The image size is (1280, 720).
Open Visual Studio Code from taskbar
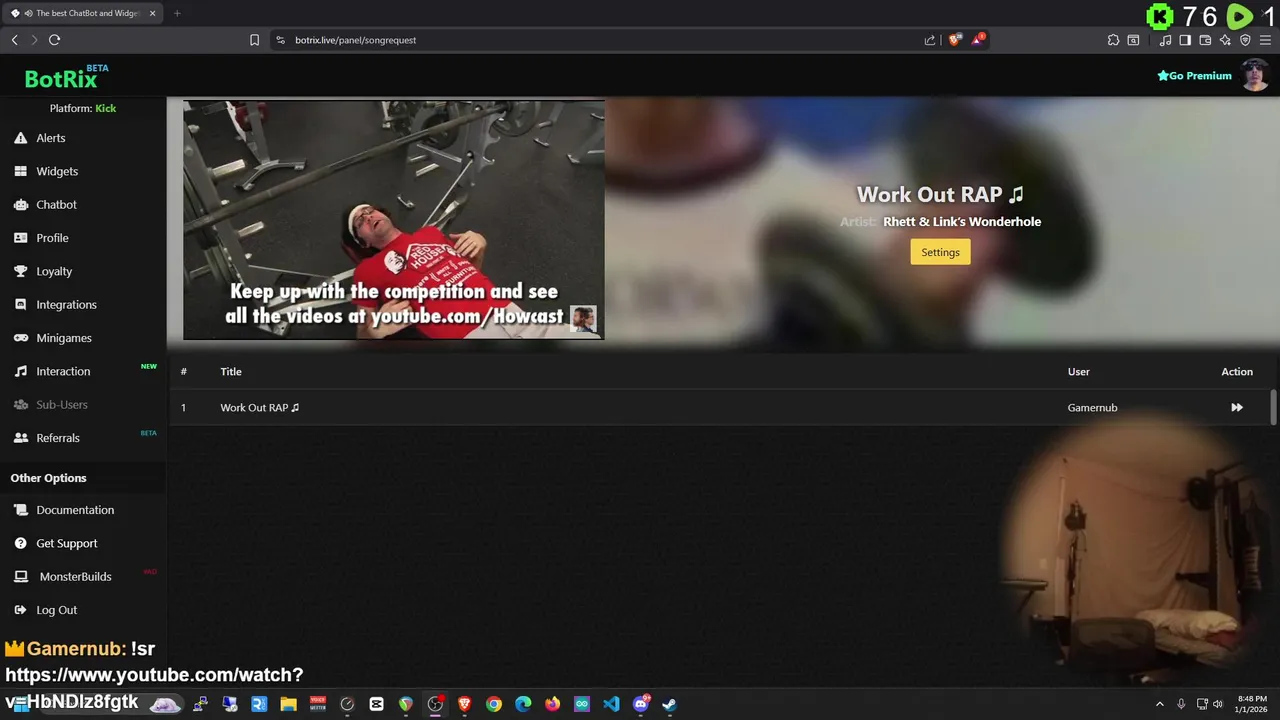pos(611,704)
